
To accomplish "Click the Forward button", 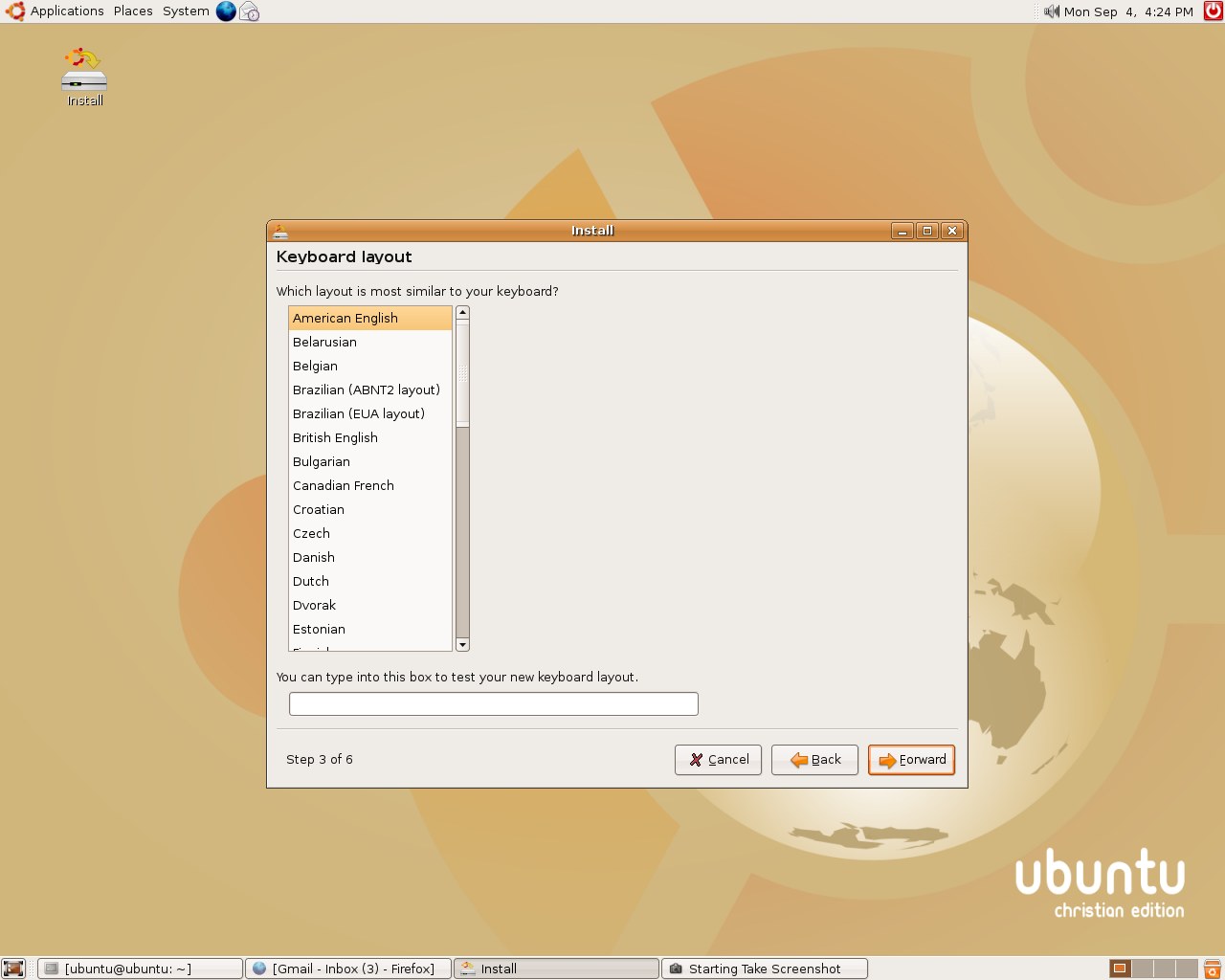I will click(x=911, y=760).
